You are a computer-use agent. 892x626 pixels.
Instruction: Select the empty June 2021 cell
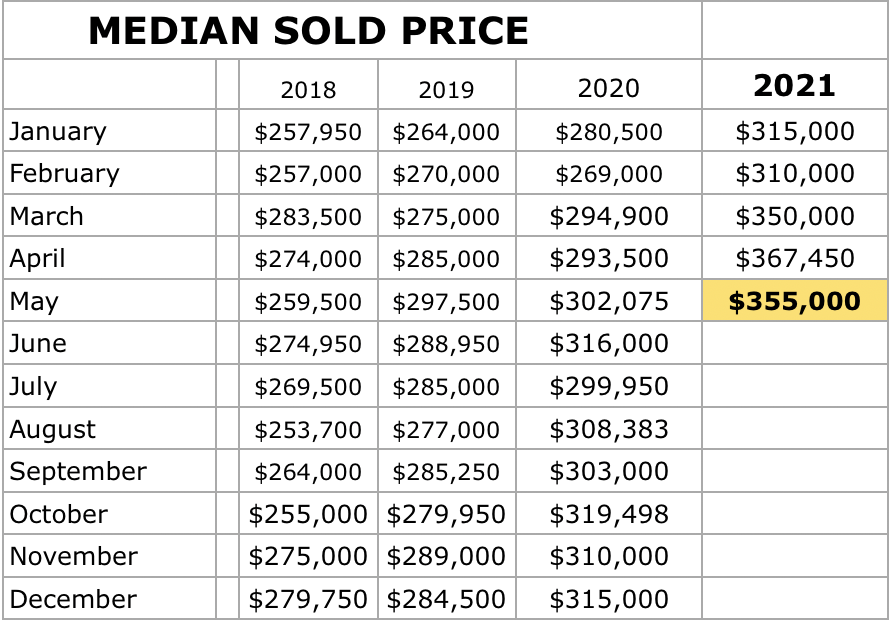point(794,344)
